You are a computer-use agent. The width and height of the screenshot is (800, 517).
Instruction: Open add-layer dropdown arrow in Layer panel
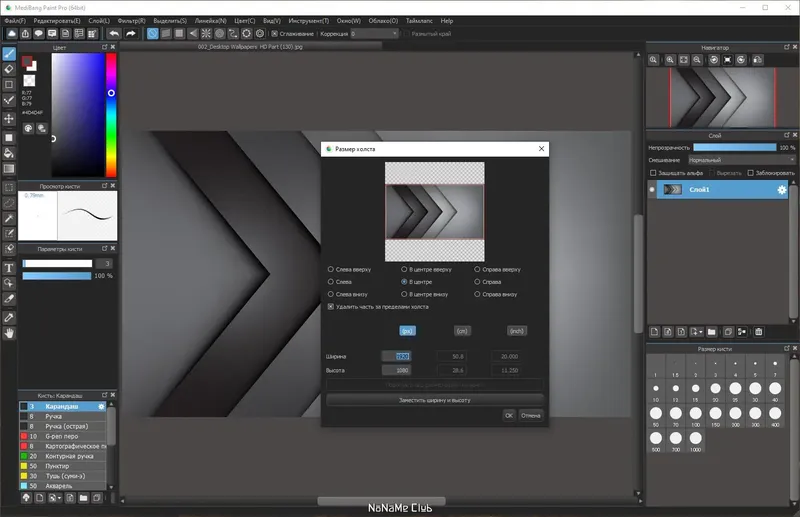pyautogui.click(x=701, y=332)
